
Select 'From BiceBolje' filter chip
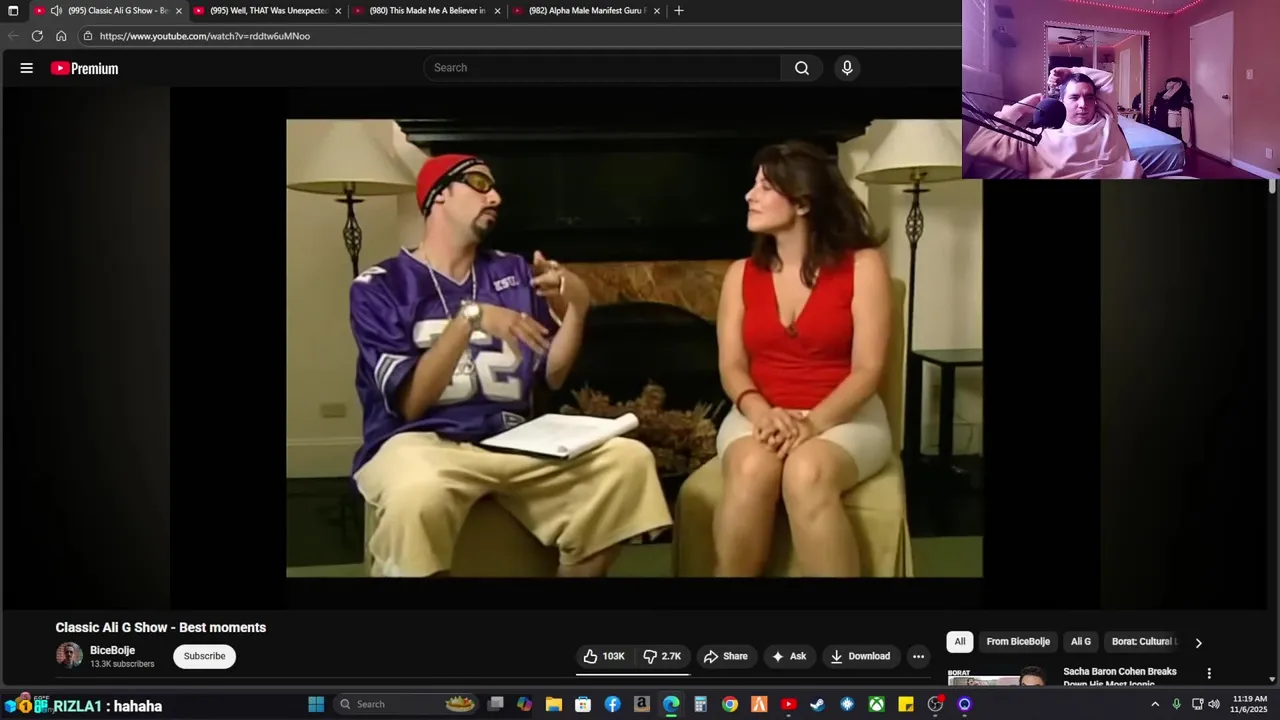click(x=1018, y=642)
